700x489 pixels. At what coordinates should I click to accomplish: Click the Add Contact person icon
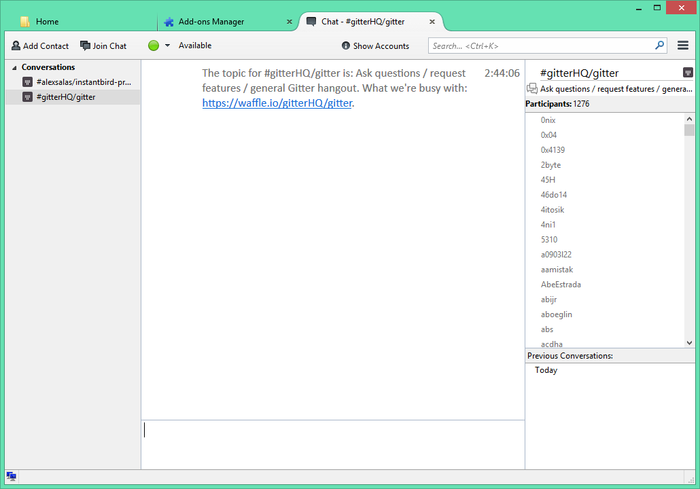tap(16, 46)
